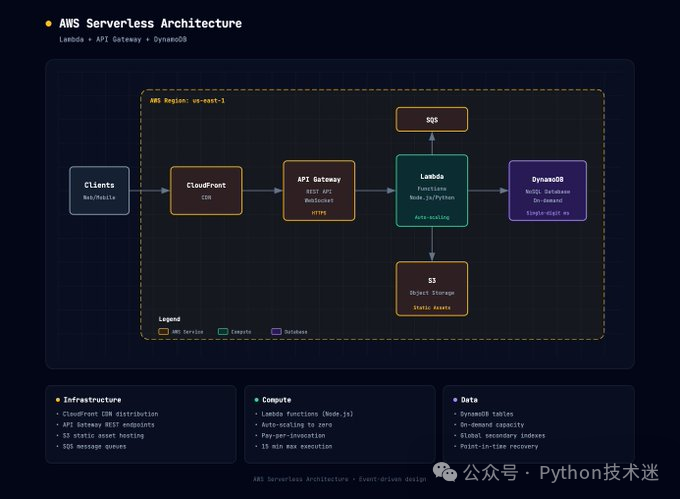Viewport: 680px width, 499px height.
Task: Click 'Point-in-time recovery' bullet
Action: point(499,447)
